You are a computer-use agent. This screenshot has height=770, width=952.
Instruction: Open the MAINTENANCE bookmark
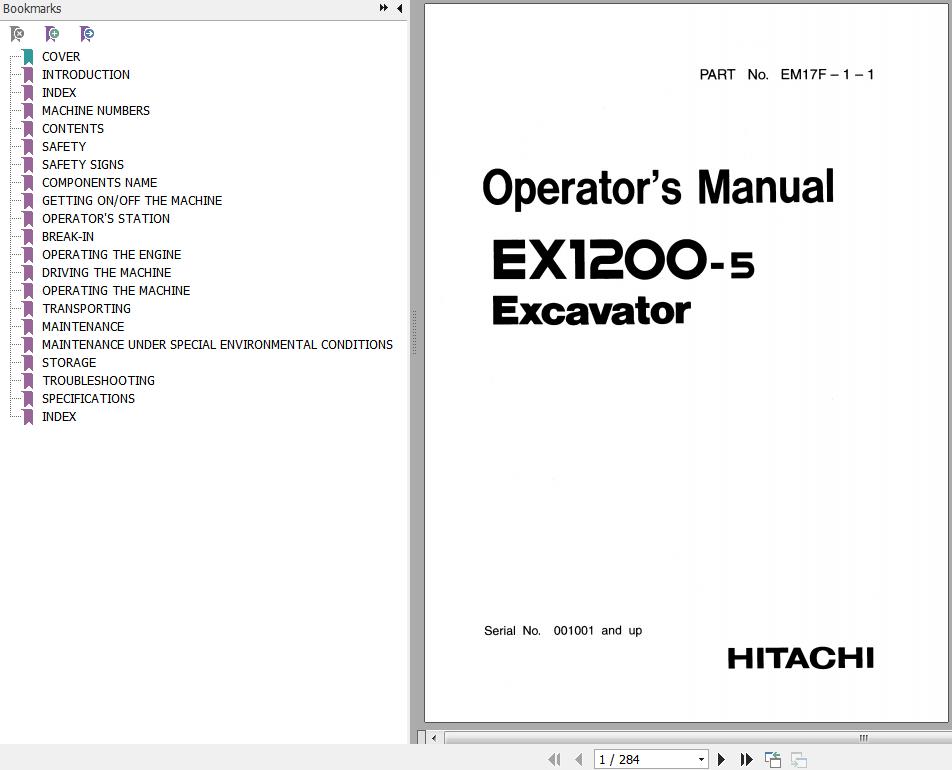coord(83,327)
